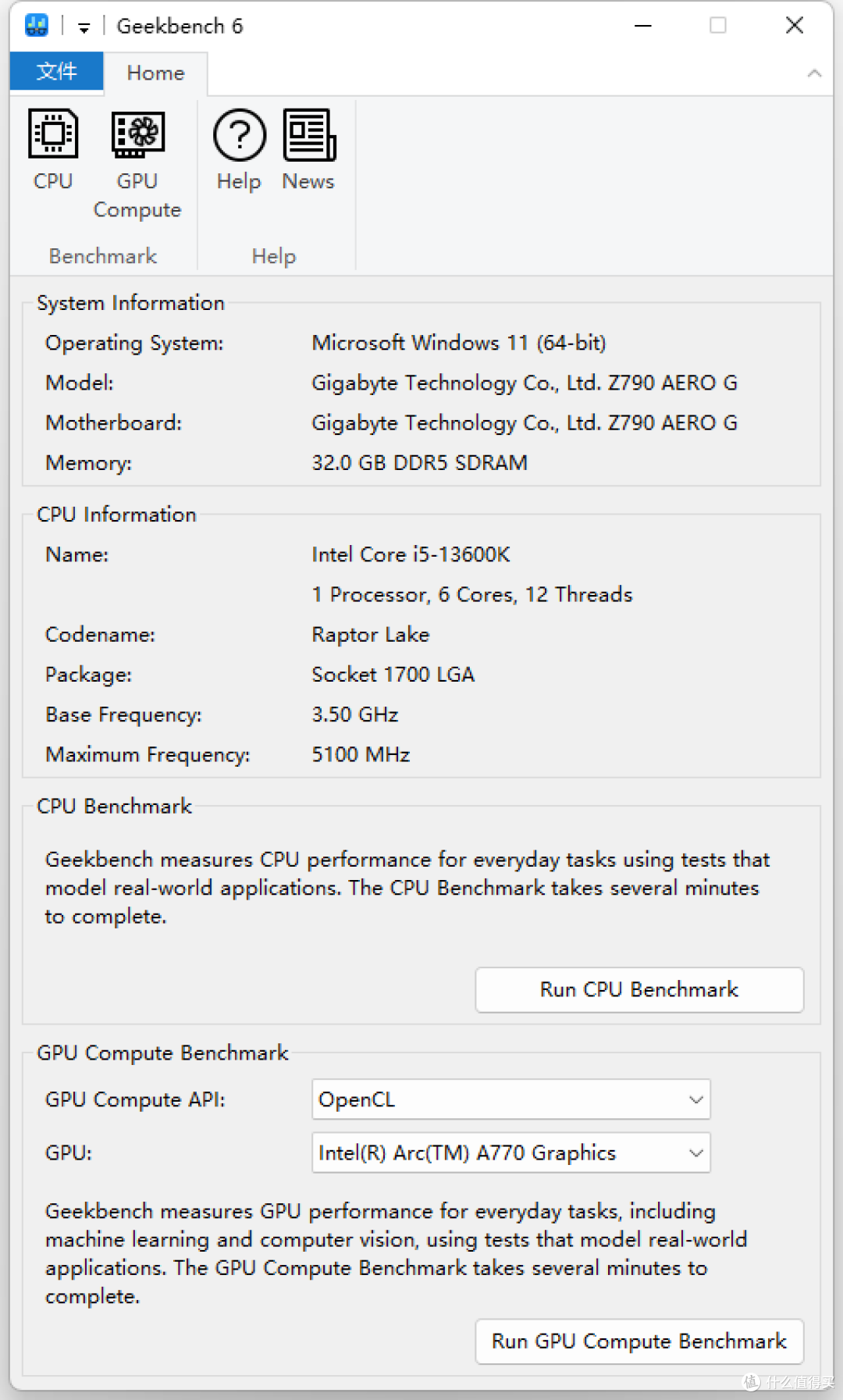Click the Benchmark ribbon group label
Screen dimensions: 843x1400
[103, 256]
